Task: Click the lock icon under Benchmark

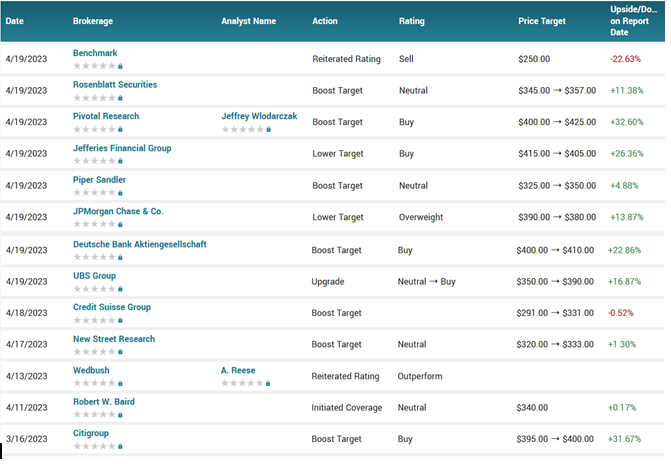Action: click(x=120, y=66)
